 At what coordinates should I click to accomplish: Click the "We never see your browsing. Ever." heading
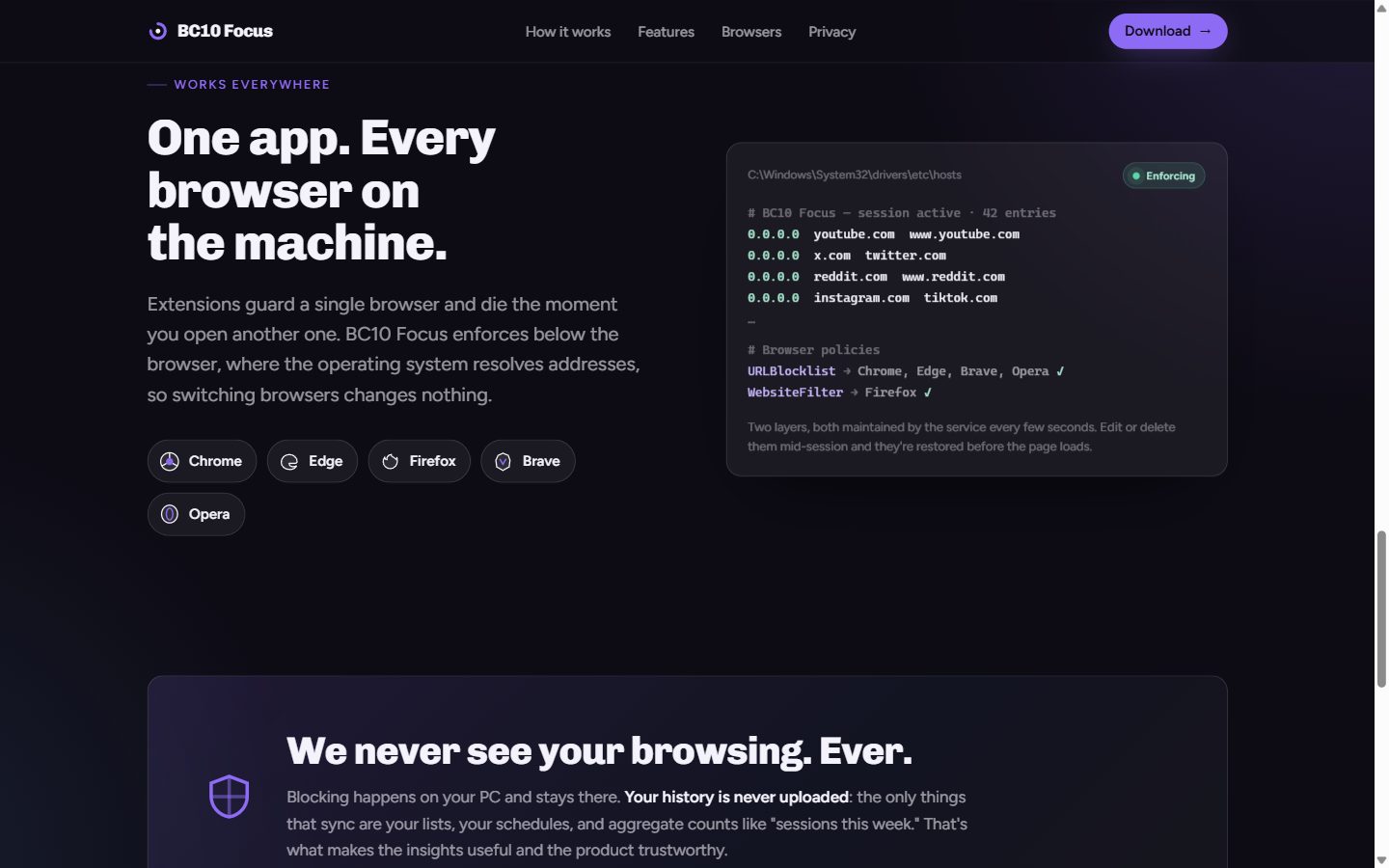tap(599, 751)
